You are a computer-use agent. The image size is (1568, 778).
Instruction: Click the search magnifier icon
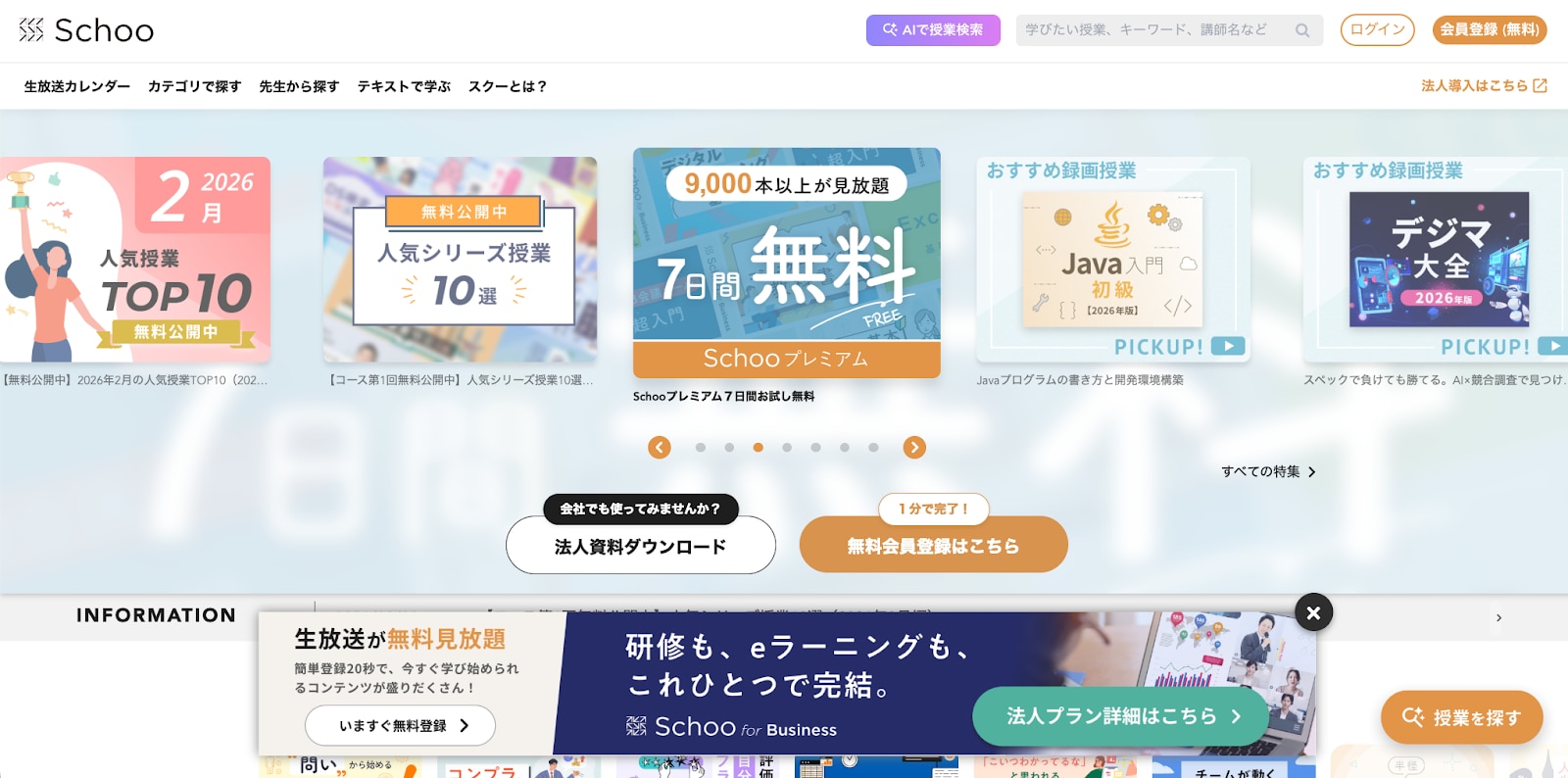click(1302, 30)
